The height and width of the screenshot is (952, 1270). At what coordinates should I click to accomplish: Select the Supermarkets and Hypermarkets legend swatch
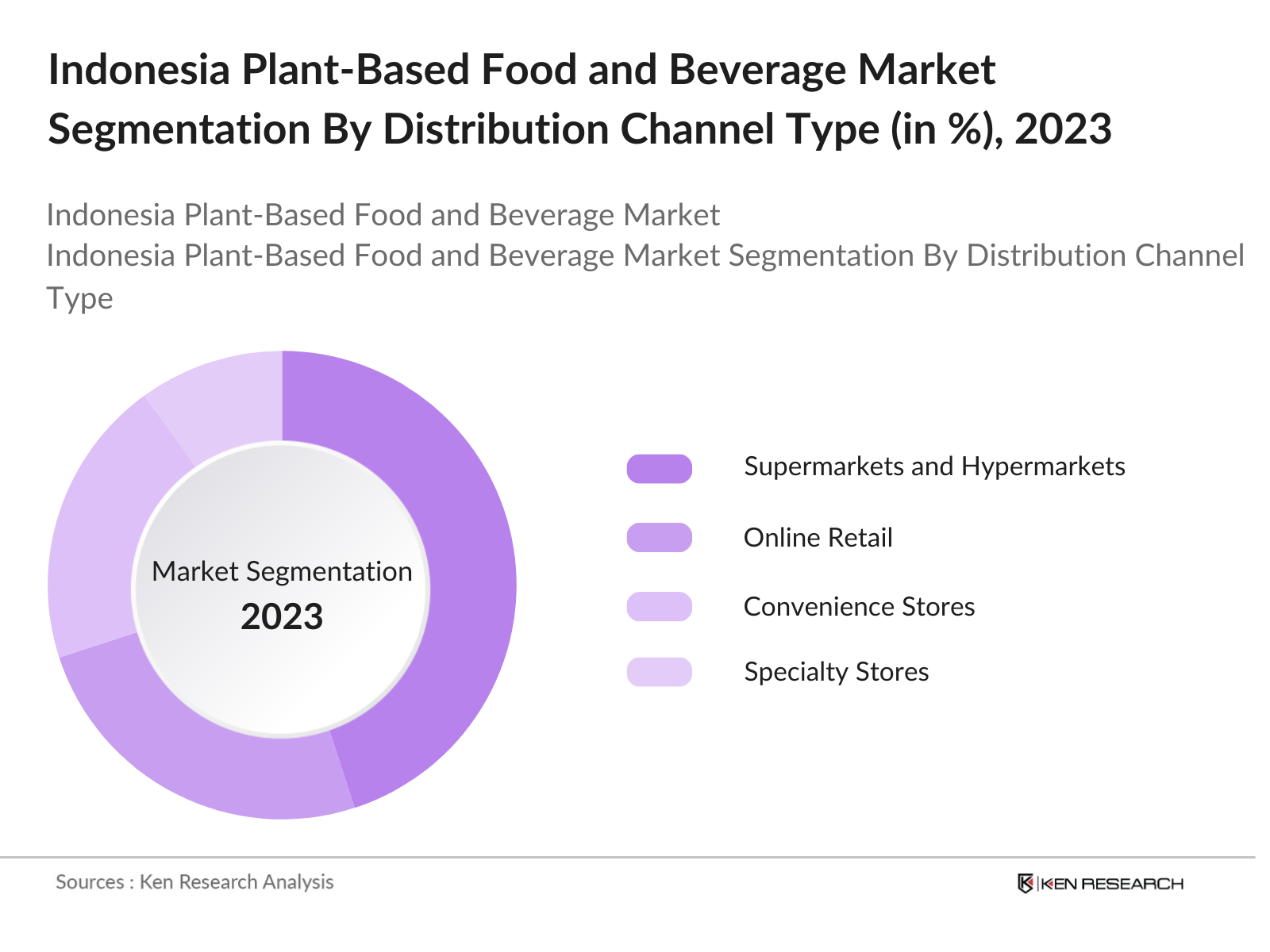click(660, 466)
